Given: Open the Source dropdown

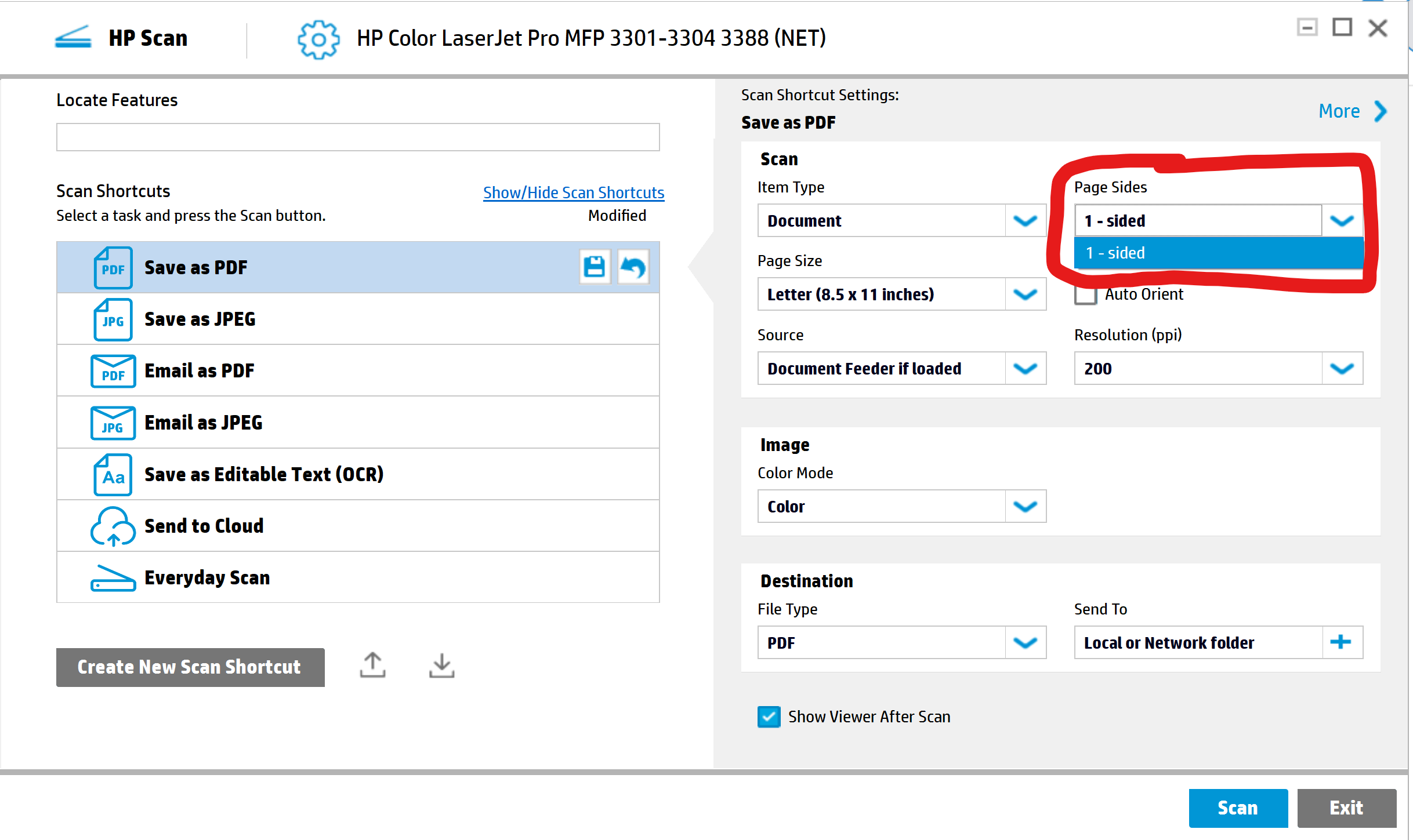Looking at the screenshot, I should click(902, 369).
